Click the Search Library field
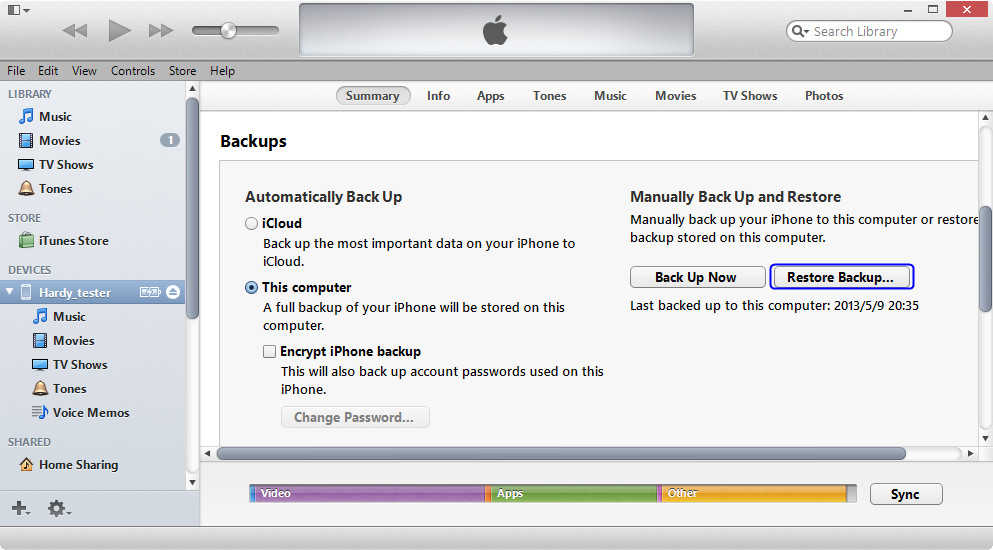This screenshot has width=993, height=550. (869, 31)
